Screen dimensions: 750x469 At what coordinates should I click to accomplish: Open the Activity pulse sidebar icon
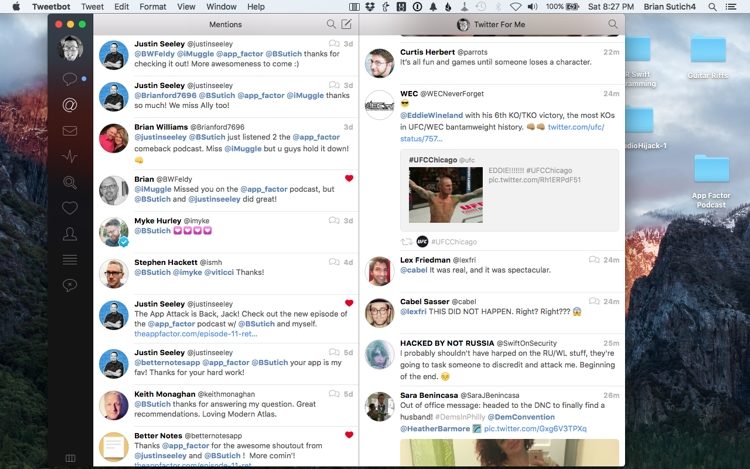69,156
